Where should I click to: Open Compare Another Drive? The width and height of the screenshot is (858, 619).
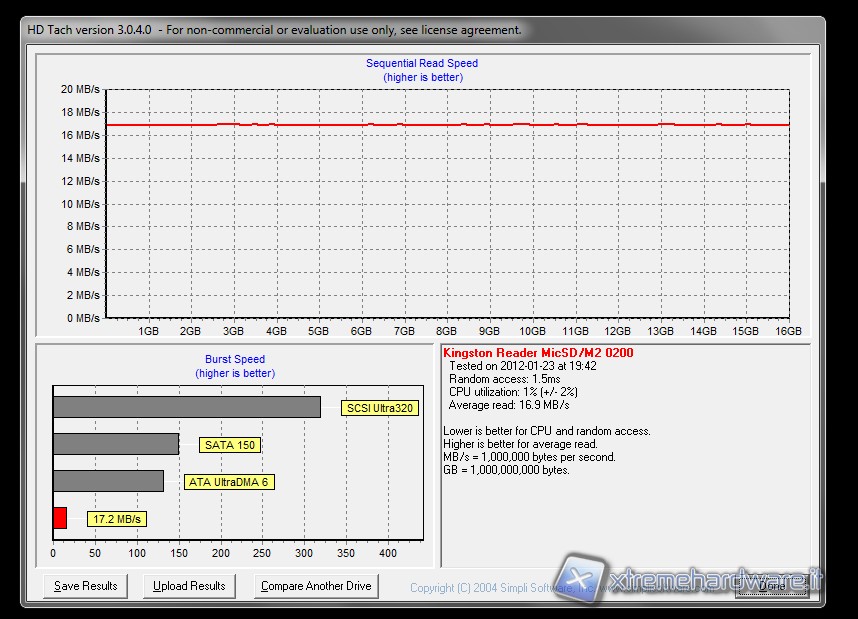[x=315, y=586]
